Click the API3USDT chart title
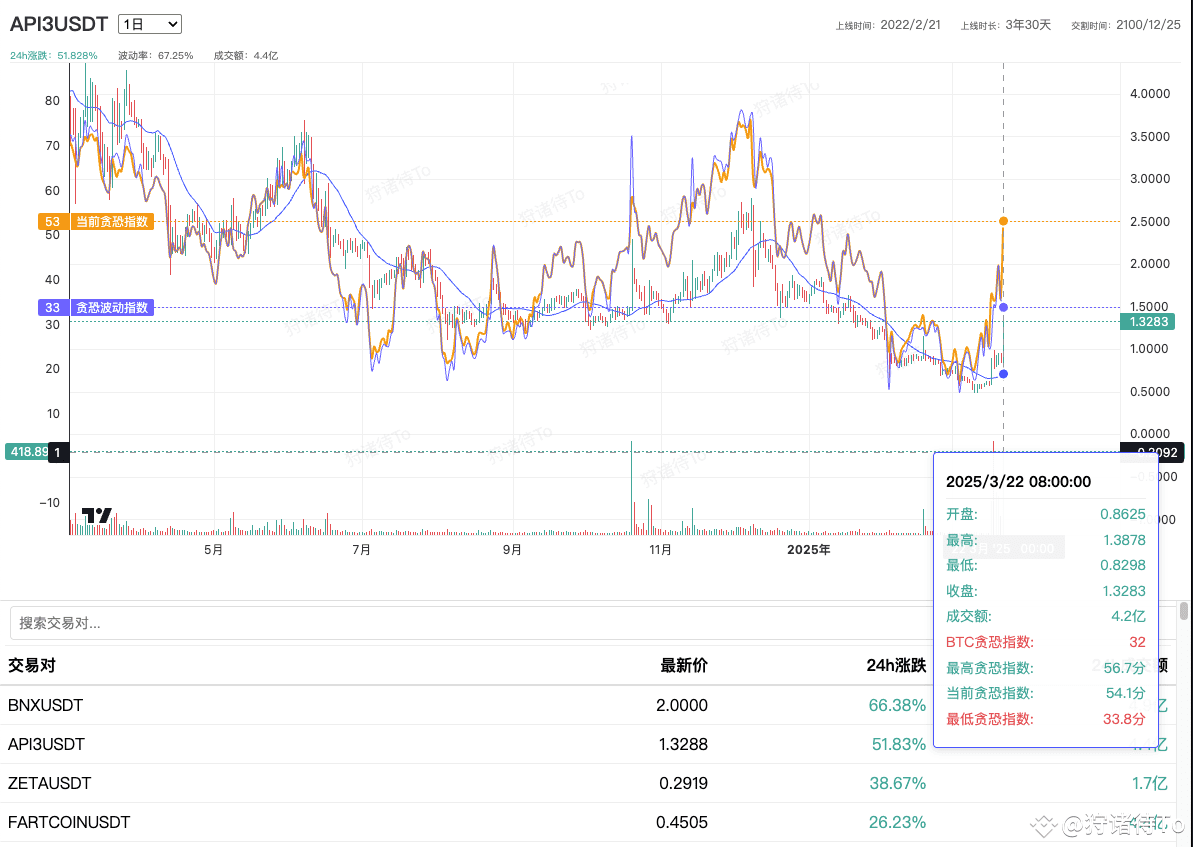The image size is (1193, 847). (x=58, y=24)
